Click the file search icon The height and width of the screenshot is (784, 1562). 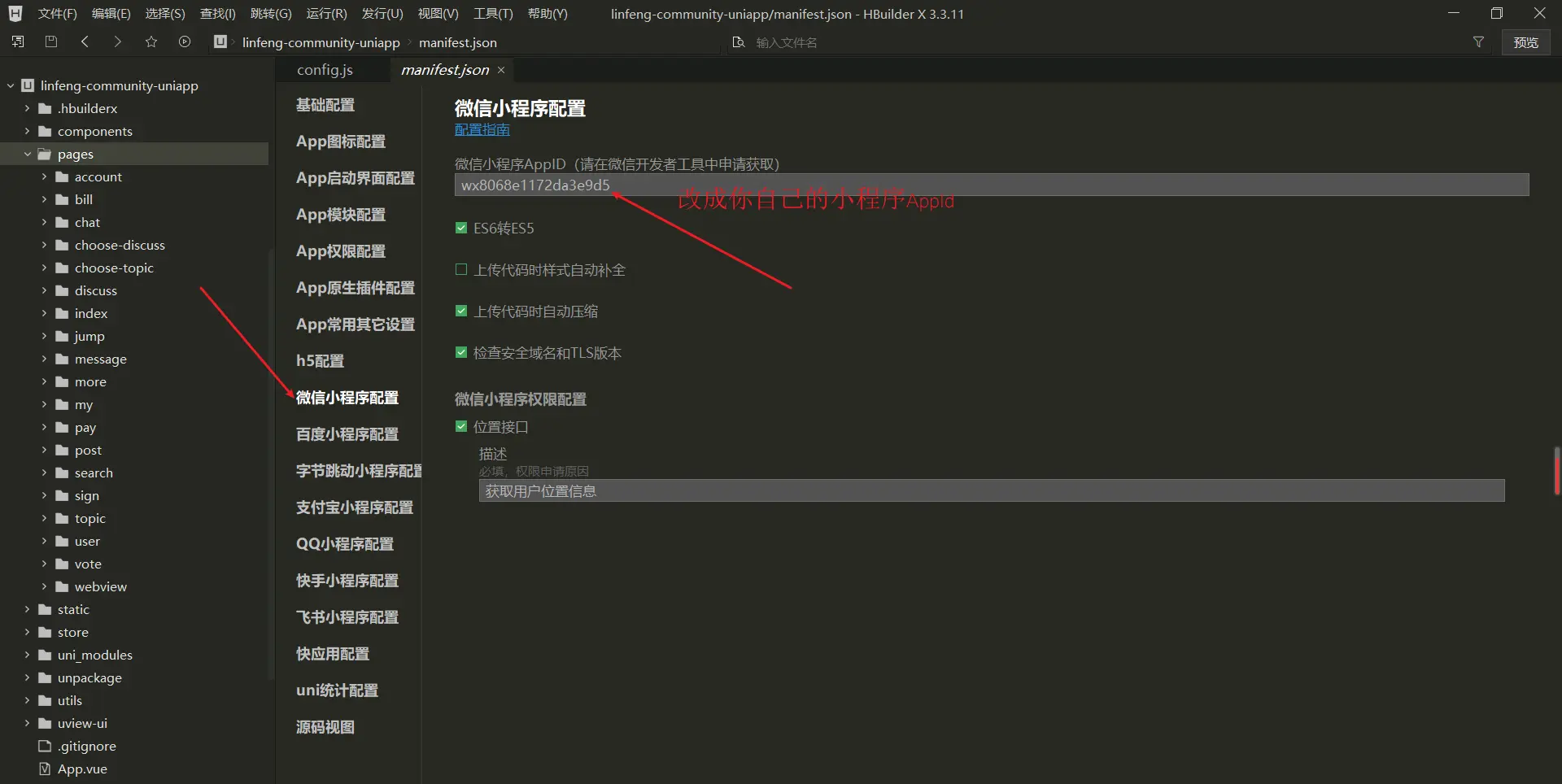click(x=739, y=42)
